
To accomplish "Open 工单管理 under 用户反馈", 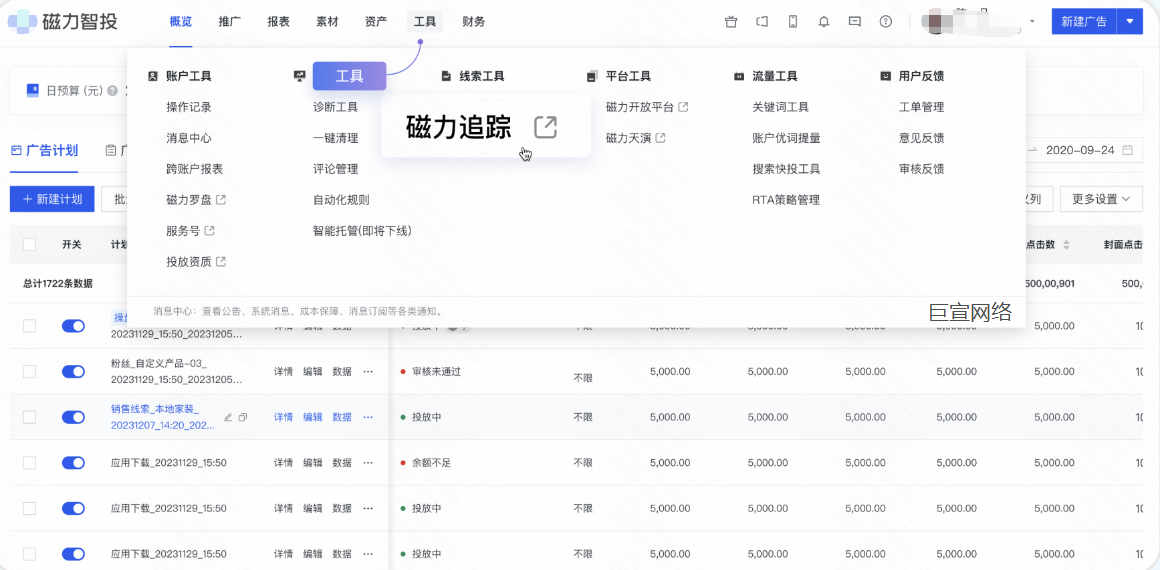I will pos(921,107).
